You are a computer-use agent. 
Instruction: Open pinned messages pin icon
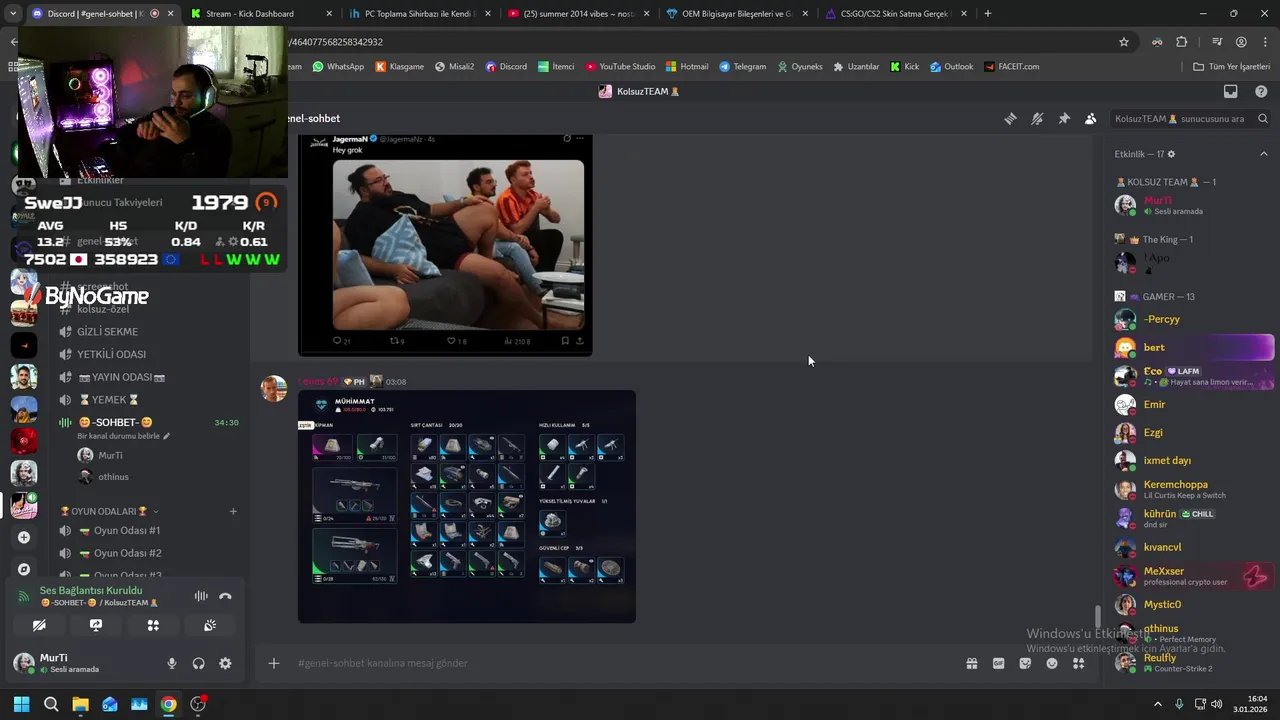tap(1064, 118)
